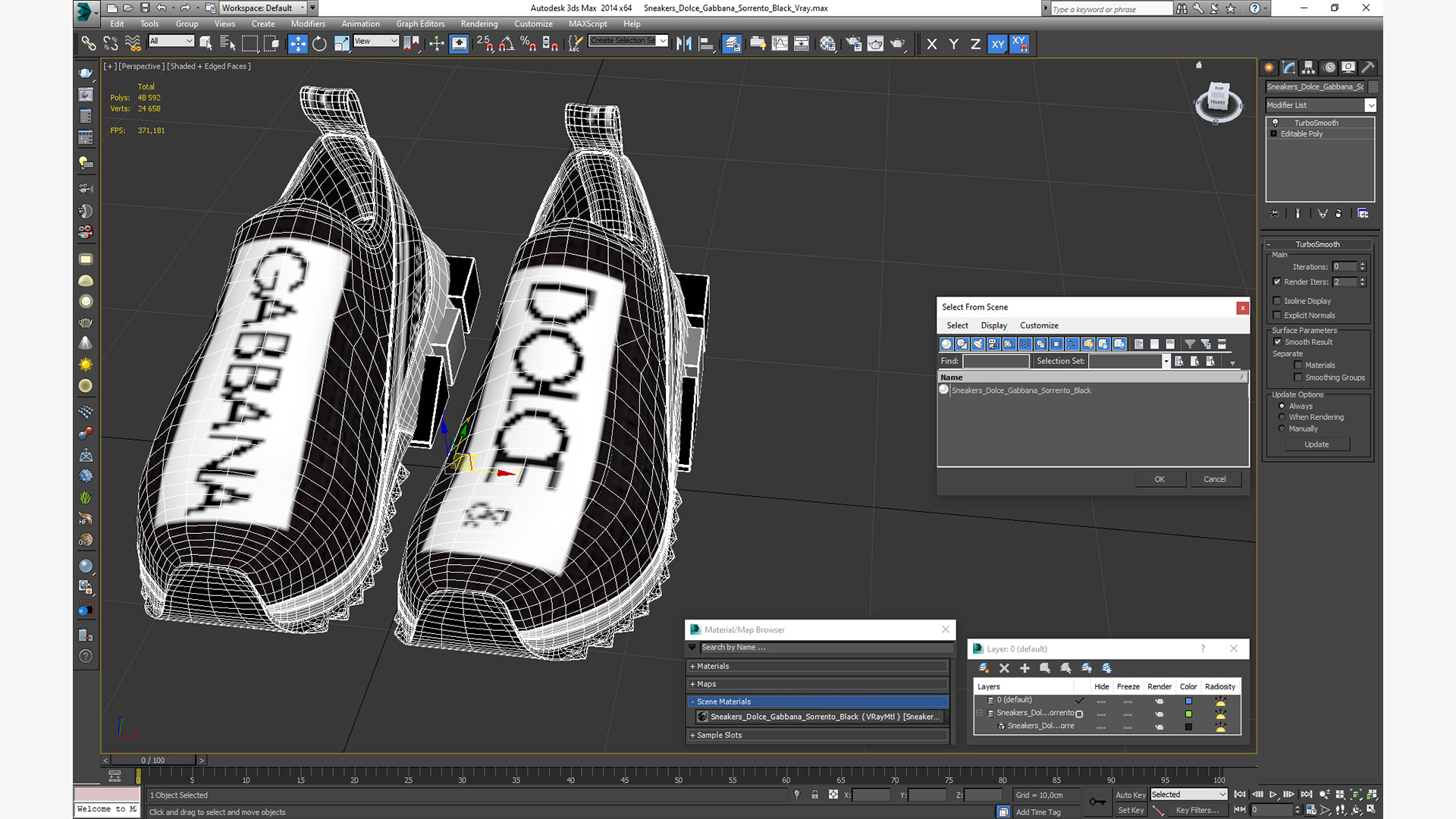Viewport: 1456px width, 819px height.
Task: Collapse the Scene Materials group
Action: 819,702
